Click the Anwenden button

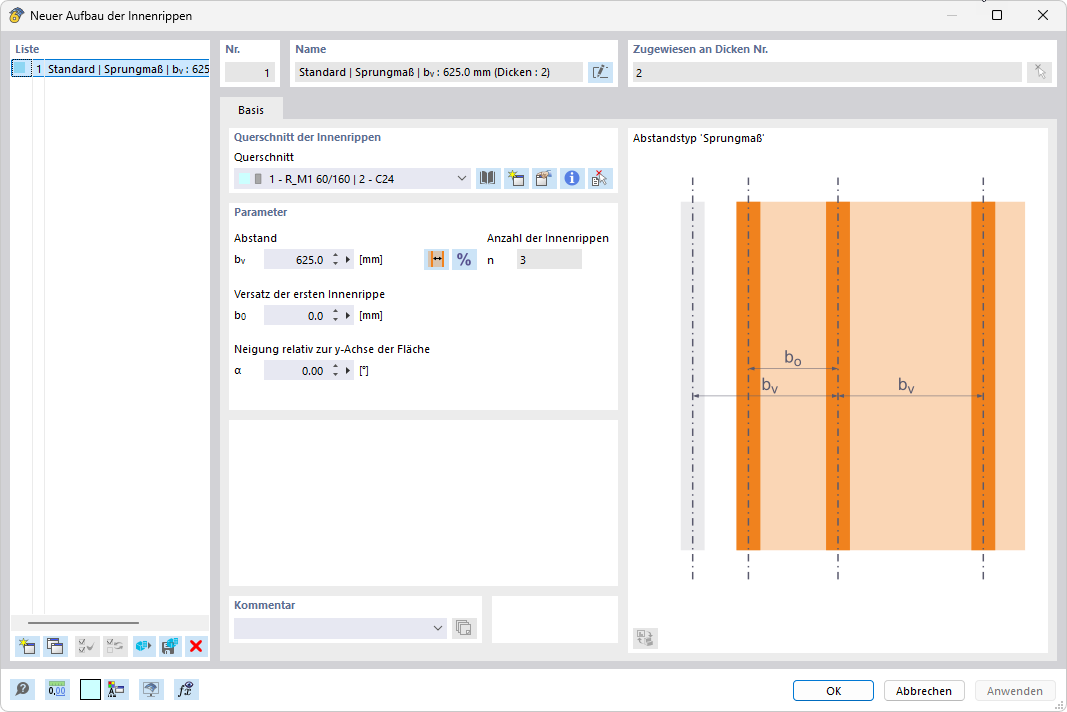[x=1015, y=690]
